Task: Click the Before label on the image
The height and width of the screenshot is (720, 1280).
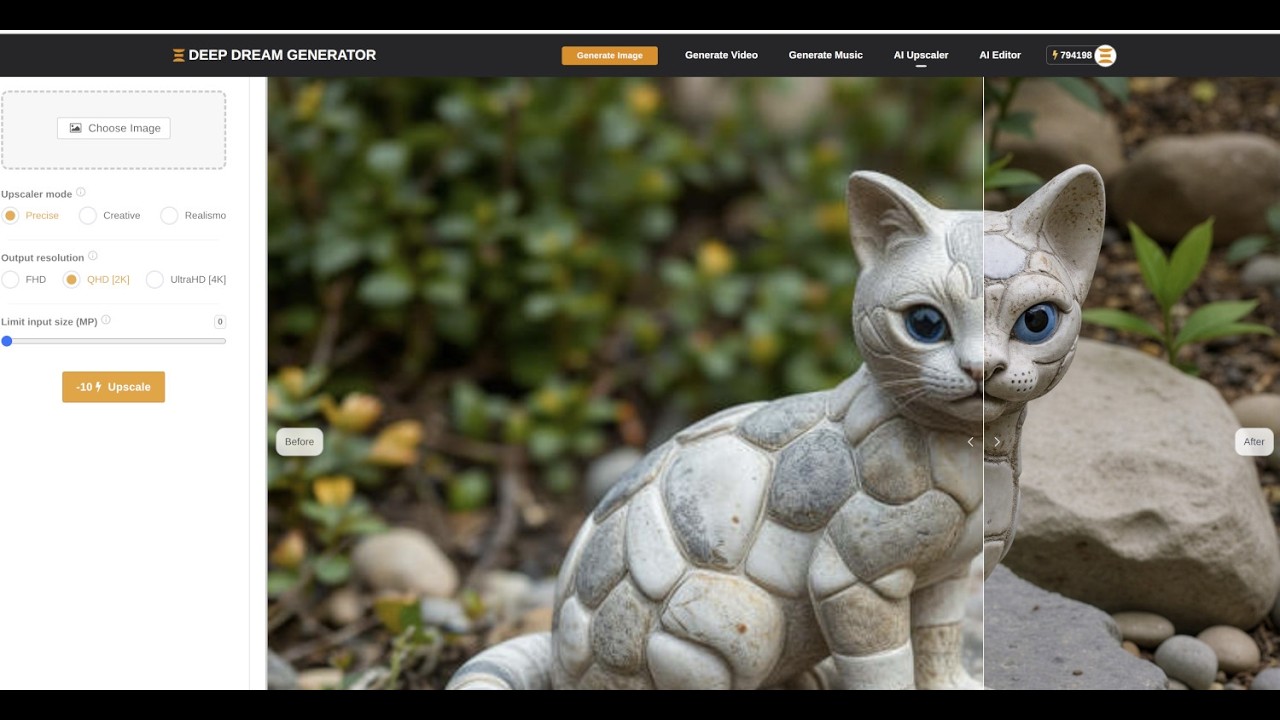Action: 299,441
